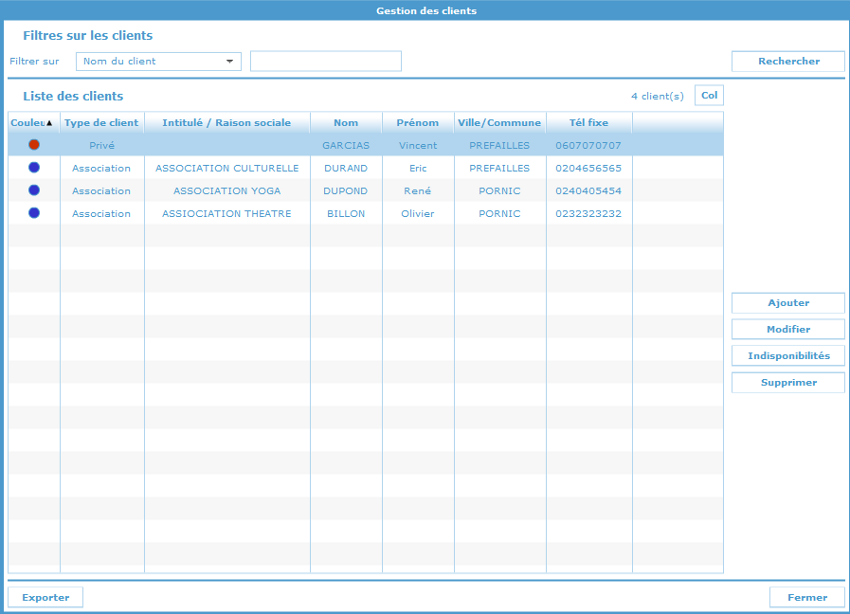
Task: Sort by 'Tél fixe' column header
Action: tap(589, 122)
